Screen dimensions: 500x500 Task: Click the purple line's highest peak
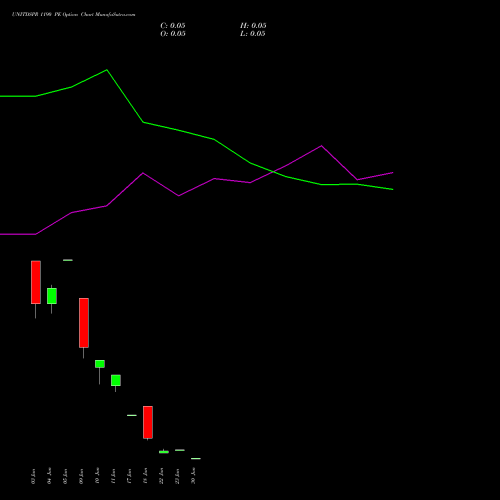(x=321, y=146)
